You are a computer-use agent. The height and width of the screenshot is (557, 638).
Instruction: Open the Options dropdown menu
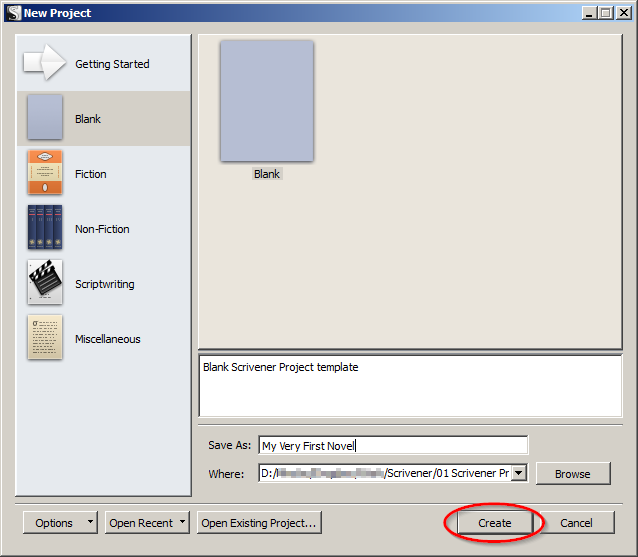91,523
